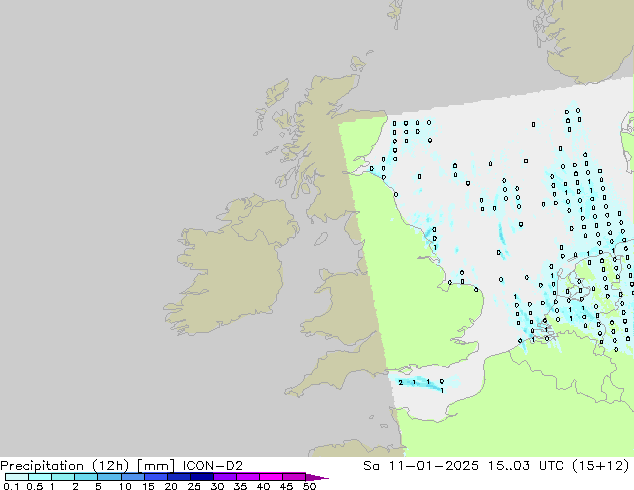The height and width of the screenshot is (490, 634).
Task: Click the '(15+12)' forecast offset text
Action: click(x=601, y=466)
